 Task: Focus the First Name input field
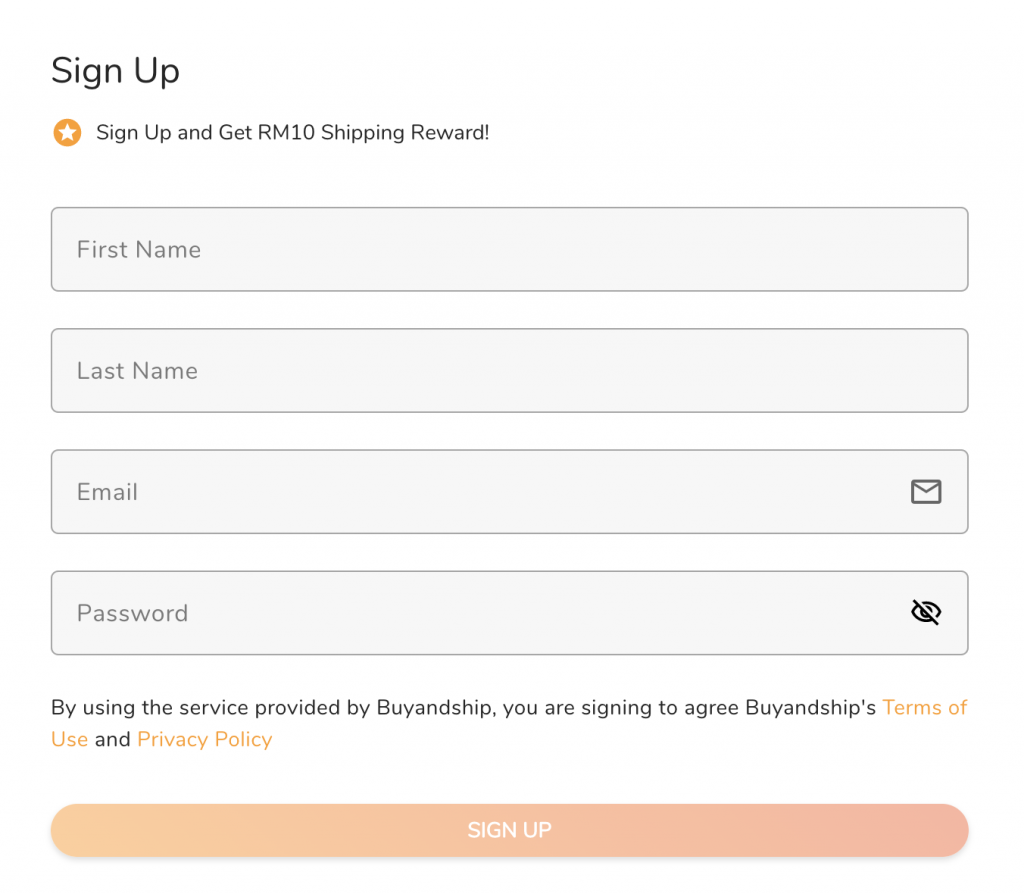click(x=509, y=249)
